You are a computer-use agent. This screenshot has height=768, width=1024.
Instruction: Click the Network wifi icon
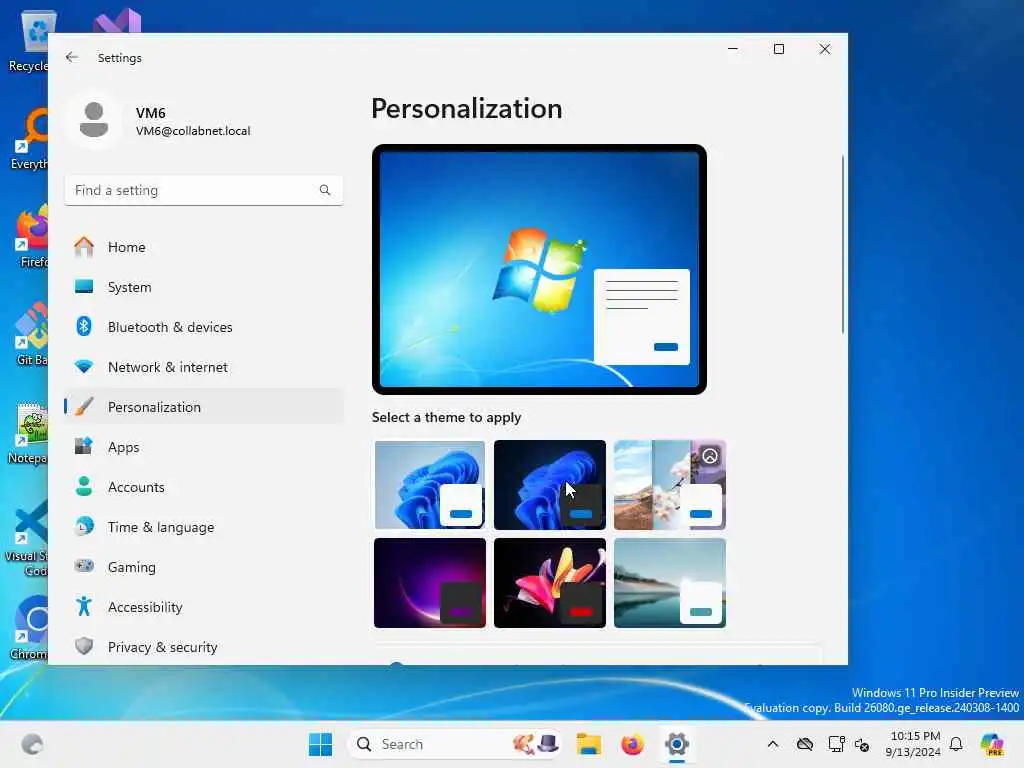pyautogui.click(x=84, y=366)
